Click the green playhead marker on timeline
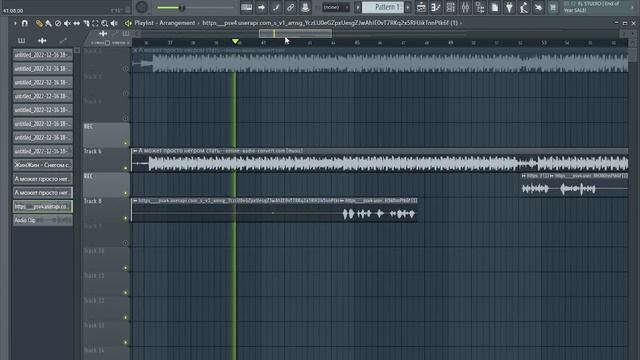Screen dimensions: 640x360 [235, 41]
